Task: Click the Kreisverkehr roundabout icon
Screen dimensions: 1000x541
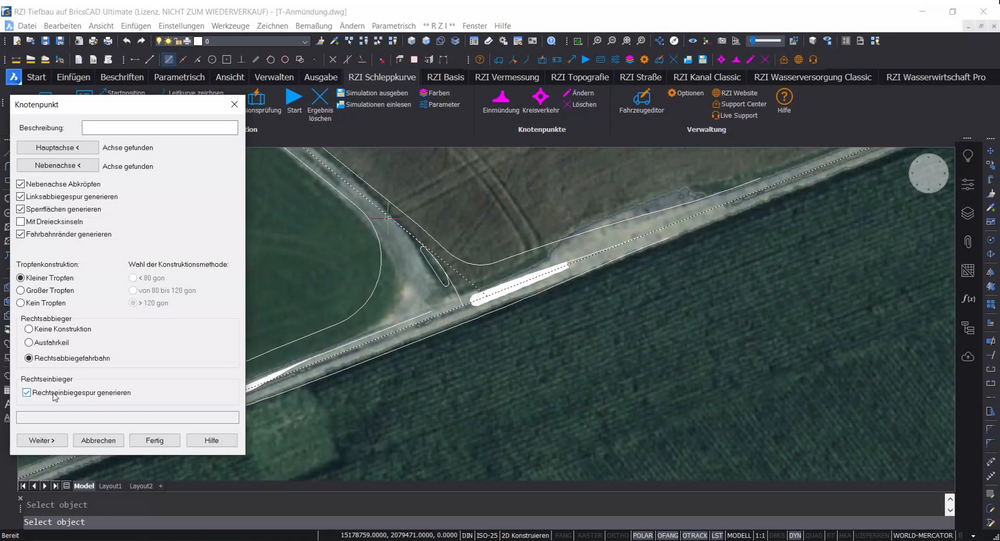Action: click(540, 97)
